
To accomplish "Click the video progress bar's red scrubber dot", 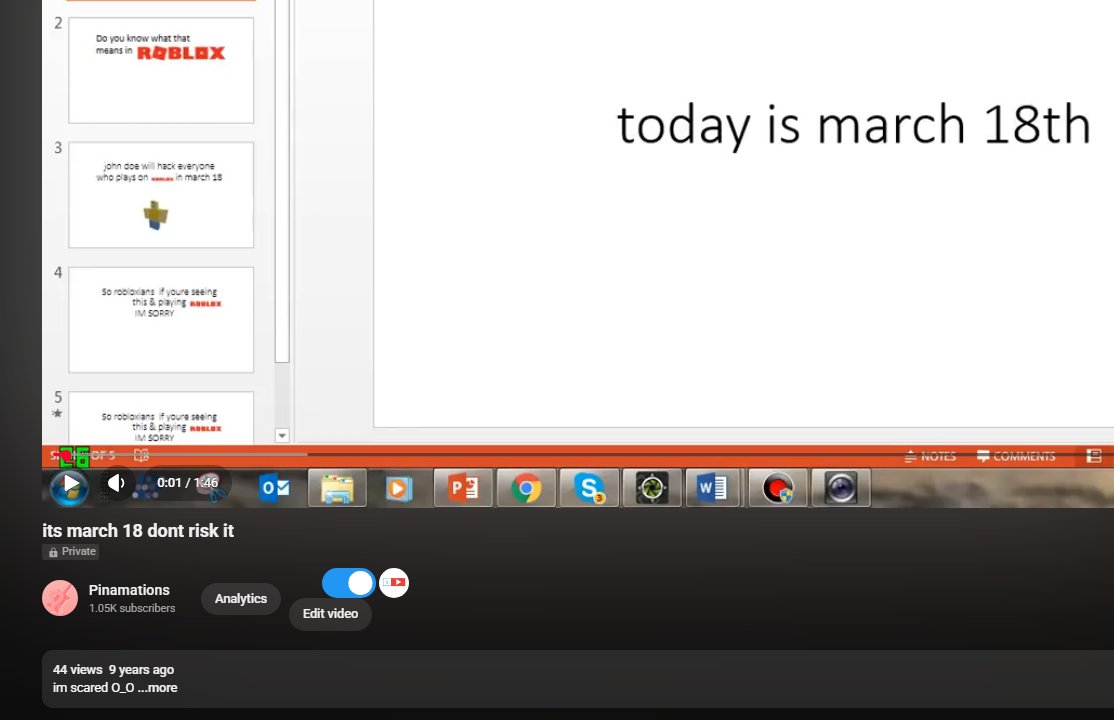I will (x=65, y=455).
